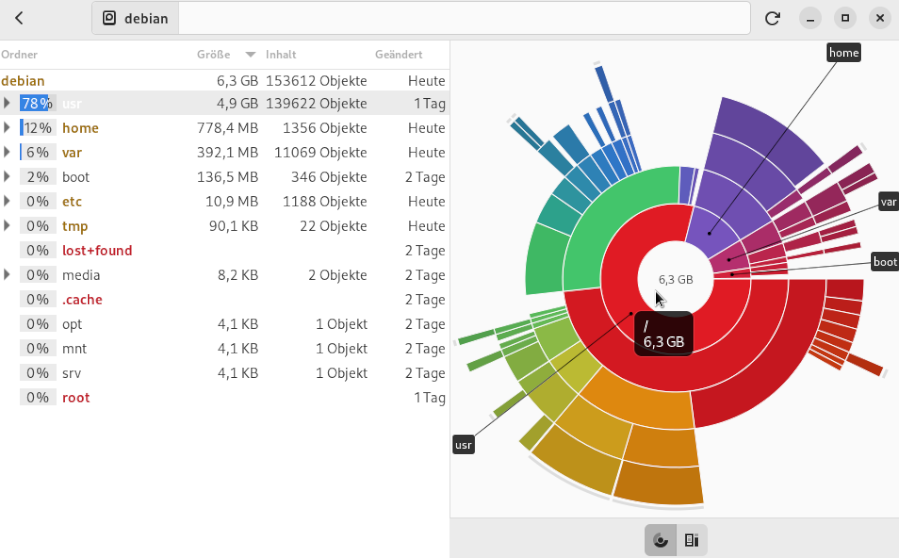The image size is (899, 558).
Task: Click the usr label on the chart
Action: pos(463,444)
